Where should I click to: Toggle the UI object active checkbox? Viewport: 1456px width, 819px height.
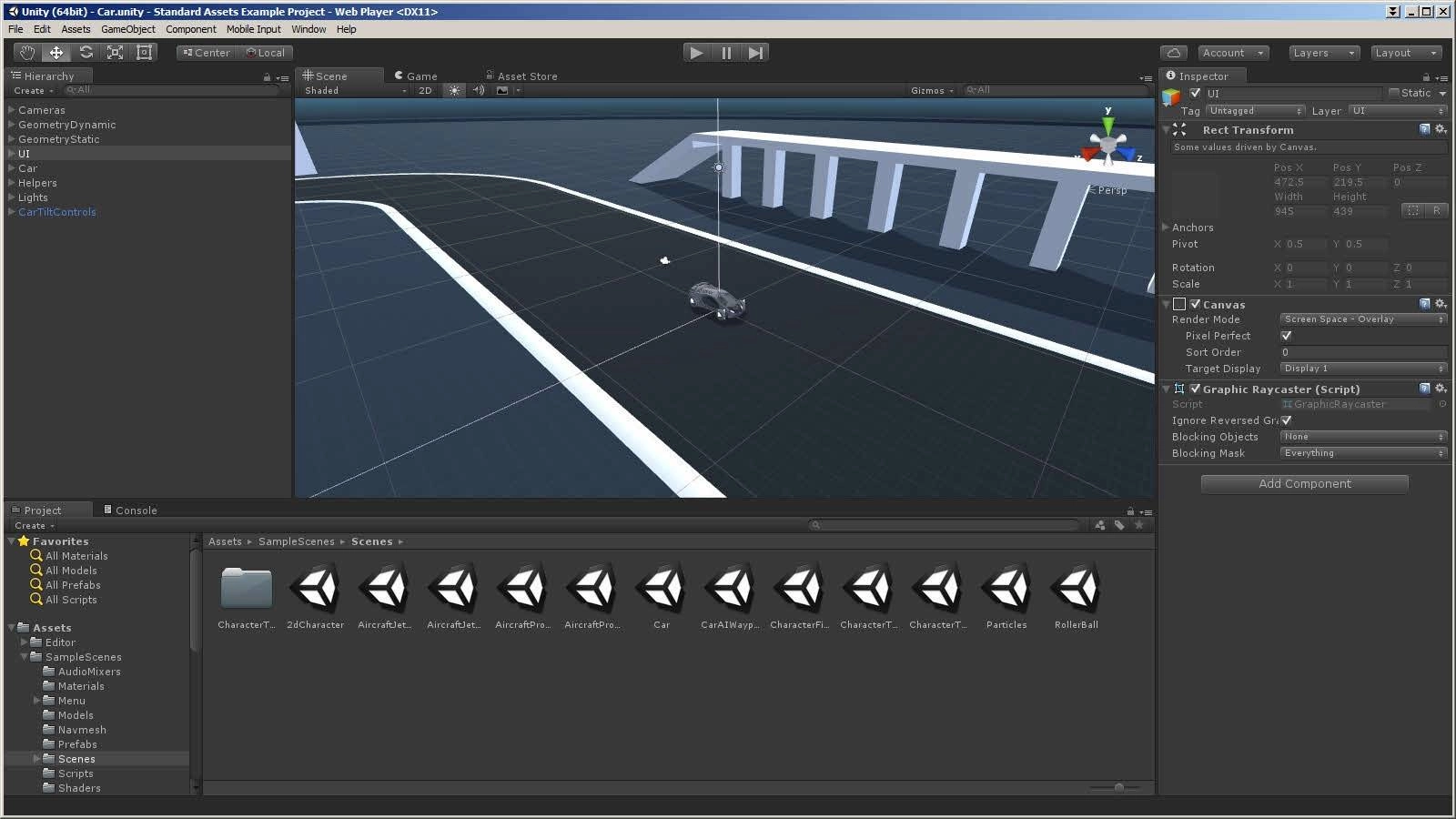click(1195, 93)
